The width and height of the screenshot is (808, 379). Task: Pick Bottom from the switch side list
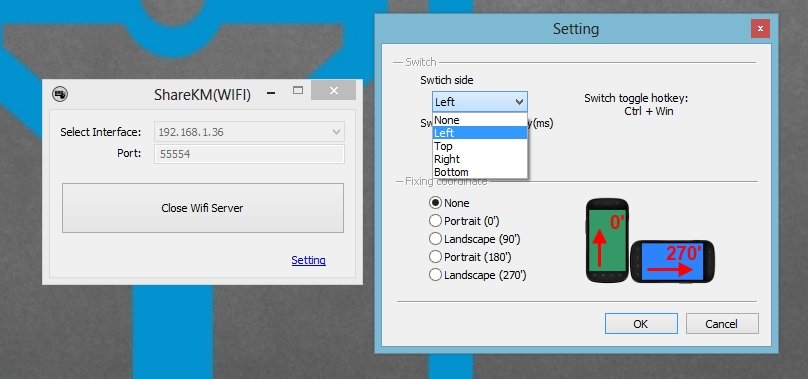pos(480,172)
